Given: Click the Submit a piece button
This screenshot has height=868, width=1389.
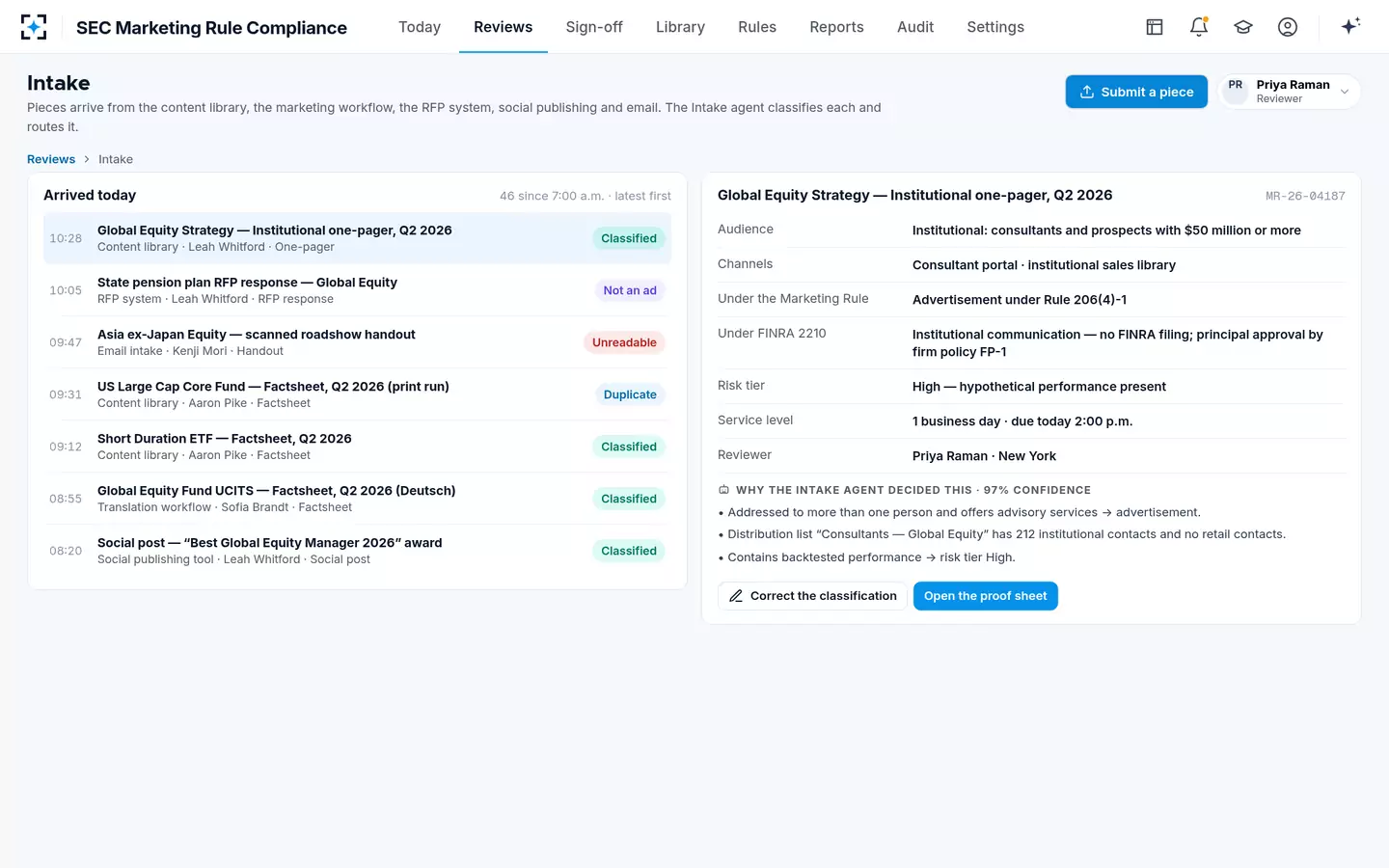Looking at the screenshot, I should (1136, 92).
